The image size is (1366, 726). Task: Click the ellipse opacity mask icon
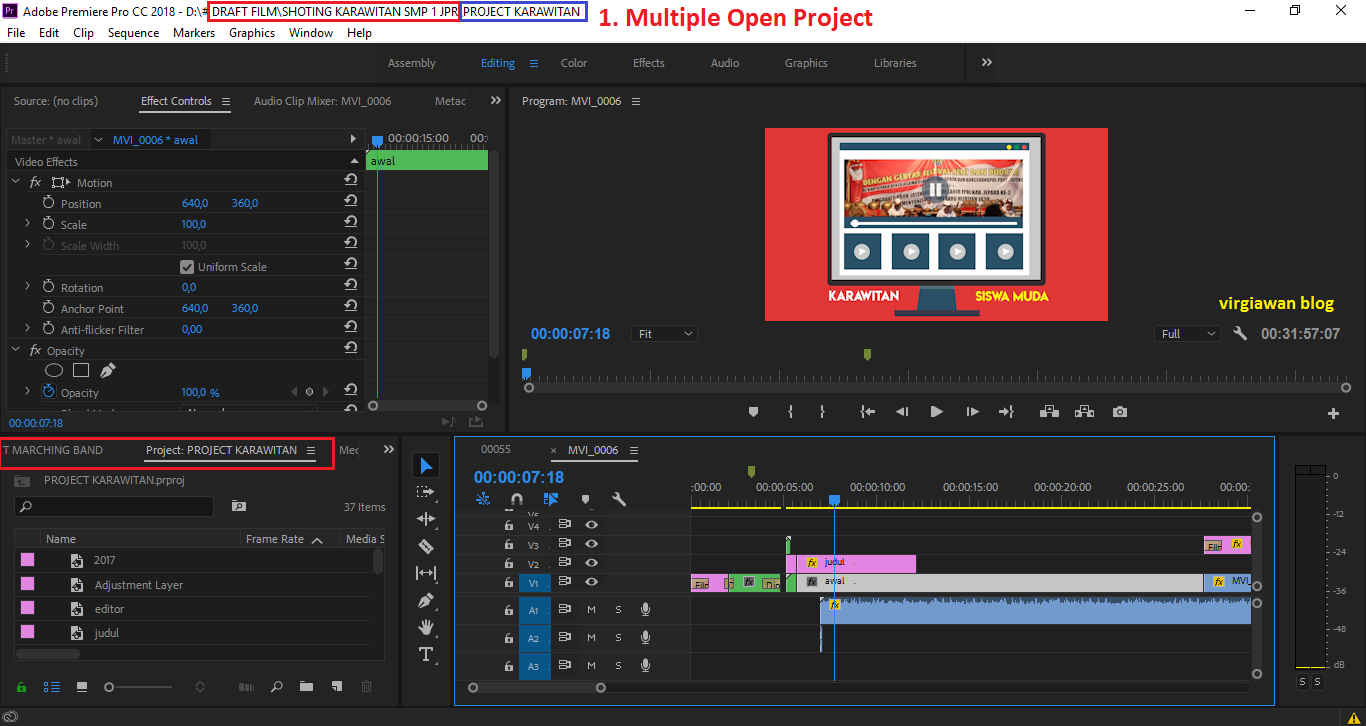55,371
